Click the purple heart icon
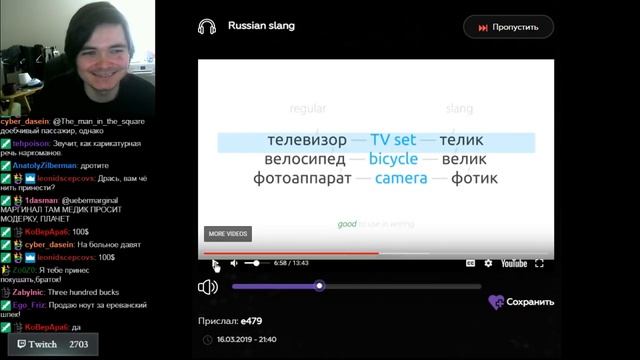This screenshot has height=360, width=640. coord(496,302)
